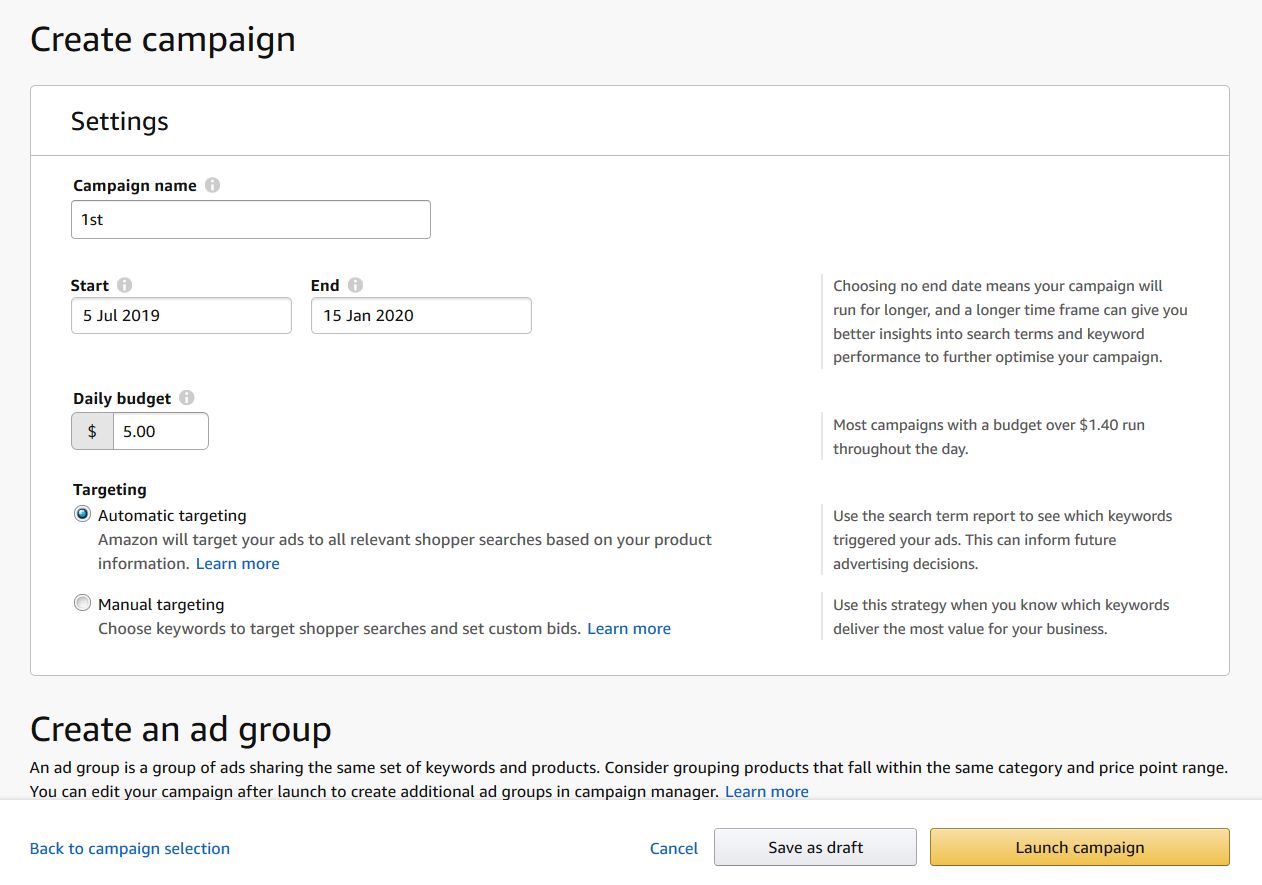The width and height of the screenshot is (1262, 885).
Task: Click the Daily budget info icon
Action: [x=187, y=398]
